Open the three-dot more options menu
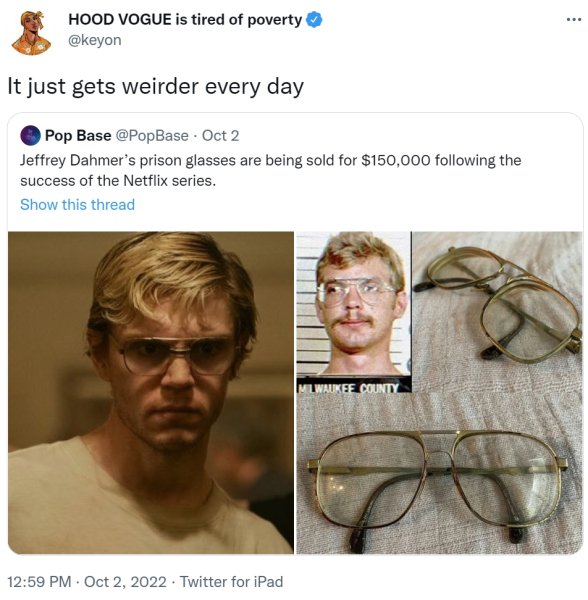Screen dimensions: 588x600 pos(573,20)
